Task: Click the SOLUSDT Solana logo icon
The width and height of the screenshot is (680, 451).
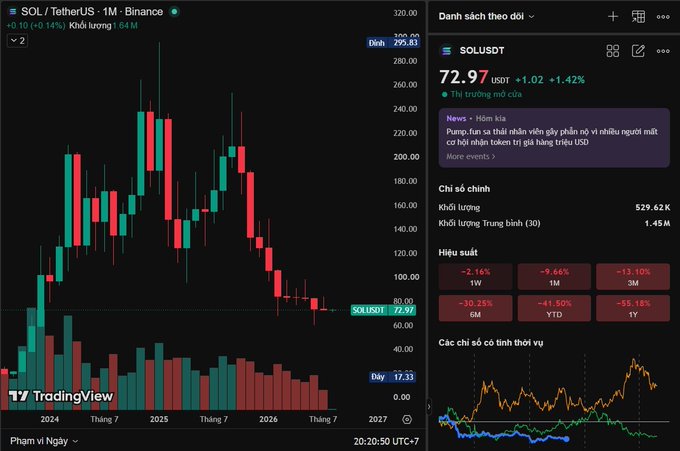Action: coord(446,51)
